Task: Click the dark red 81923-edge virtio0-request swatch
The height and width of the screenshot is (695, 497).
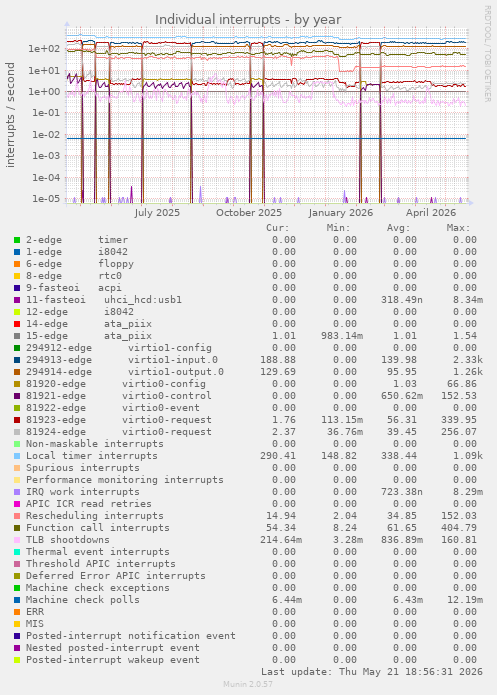Action: coord(17,420)
